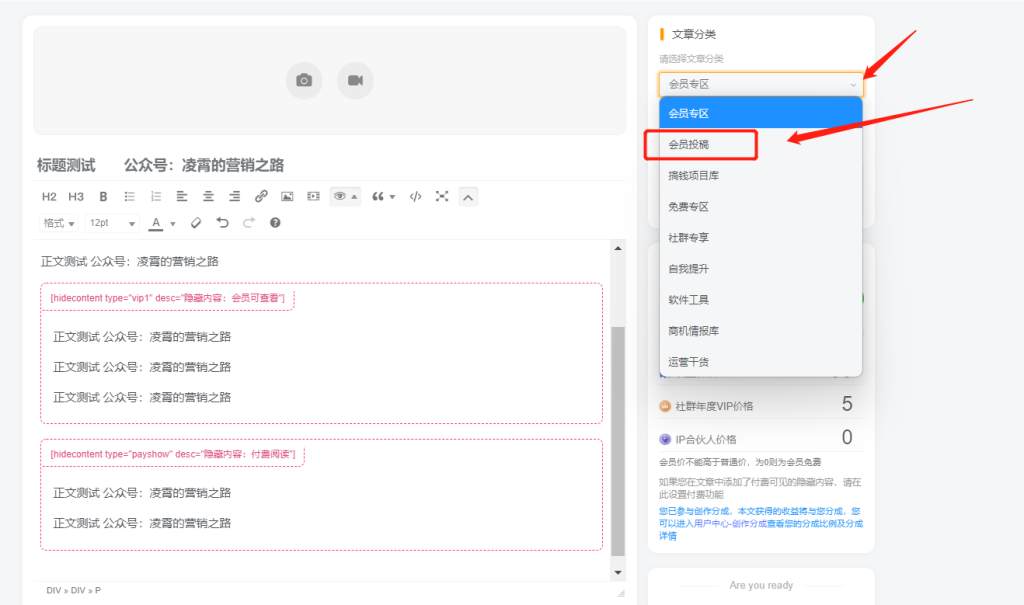This screenshot has height=605, width=1024.
Task: Expand the blockquote style dropdown arrow
Action: 390,196
